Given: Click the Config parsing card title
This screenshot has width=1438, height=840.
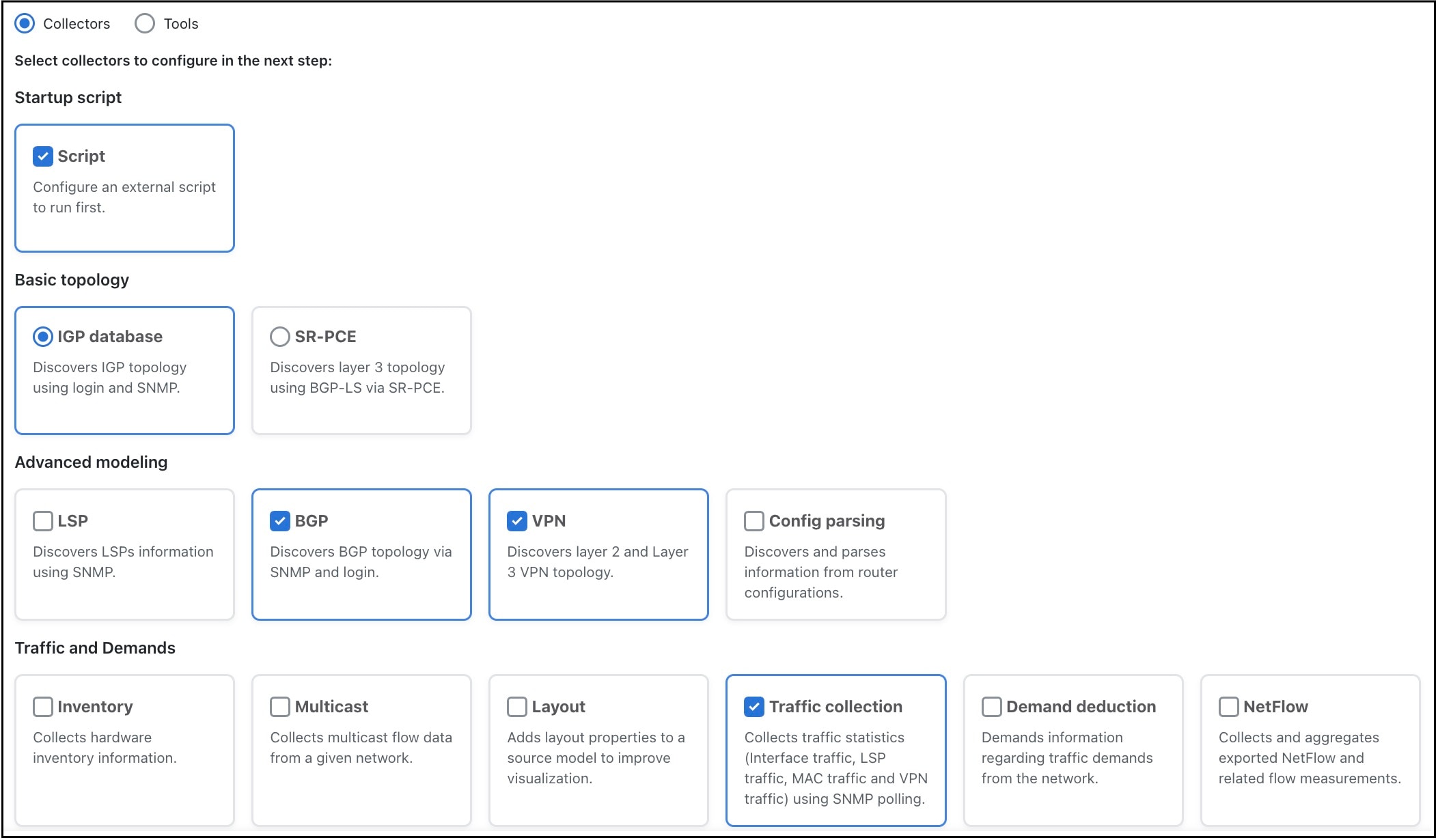Looking at the screenshot, I should pyautogui.click(x=827, y=521).
